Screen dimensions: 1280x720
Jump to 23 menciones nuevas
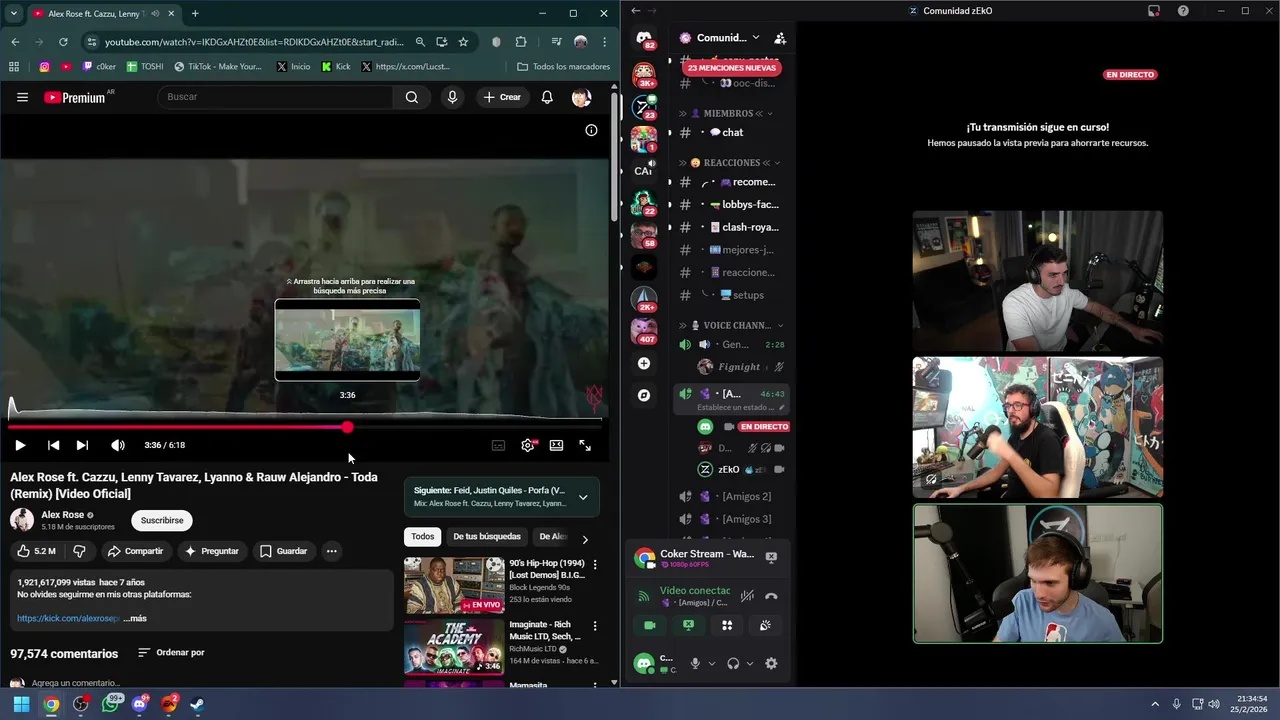click(733, 68)
